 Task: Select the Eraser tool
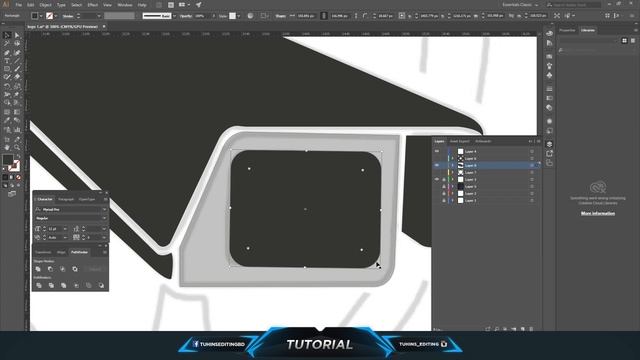(17, 77)
